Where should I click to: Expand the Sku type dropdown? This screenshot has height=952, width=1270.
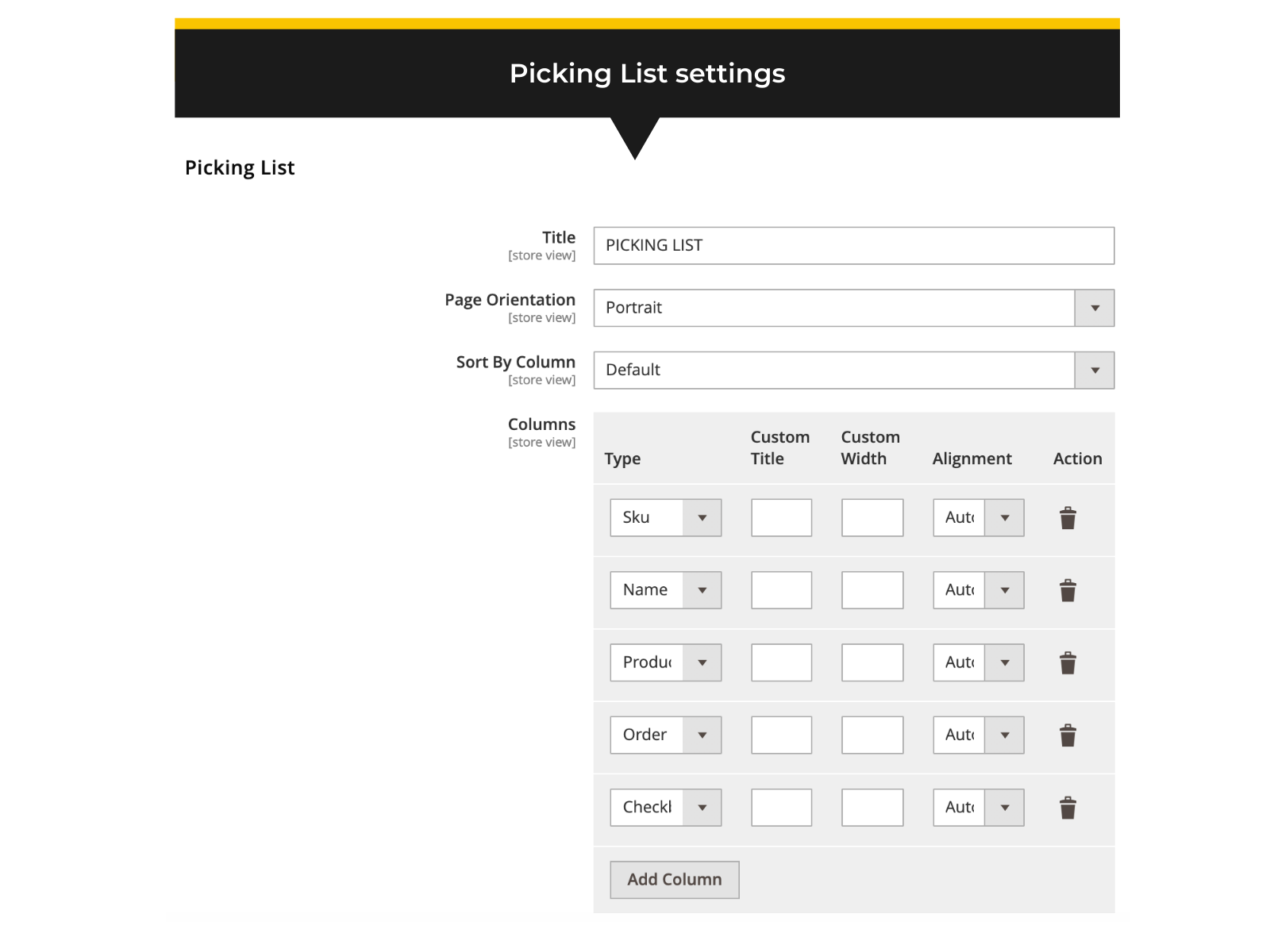click(x=702, y=517)
